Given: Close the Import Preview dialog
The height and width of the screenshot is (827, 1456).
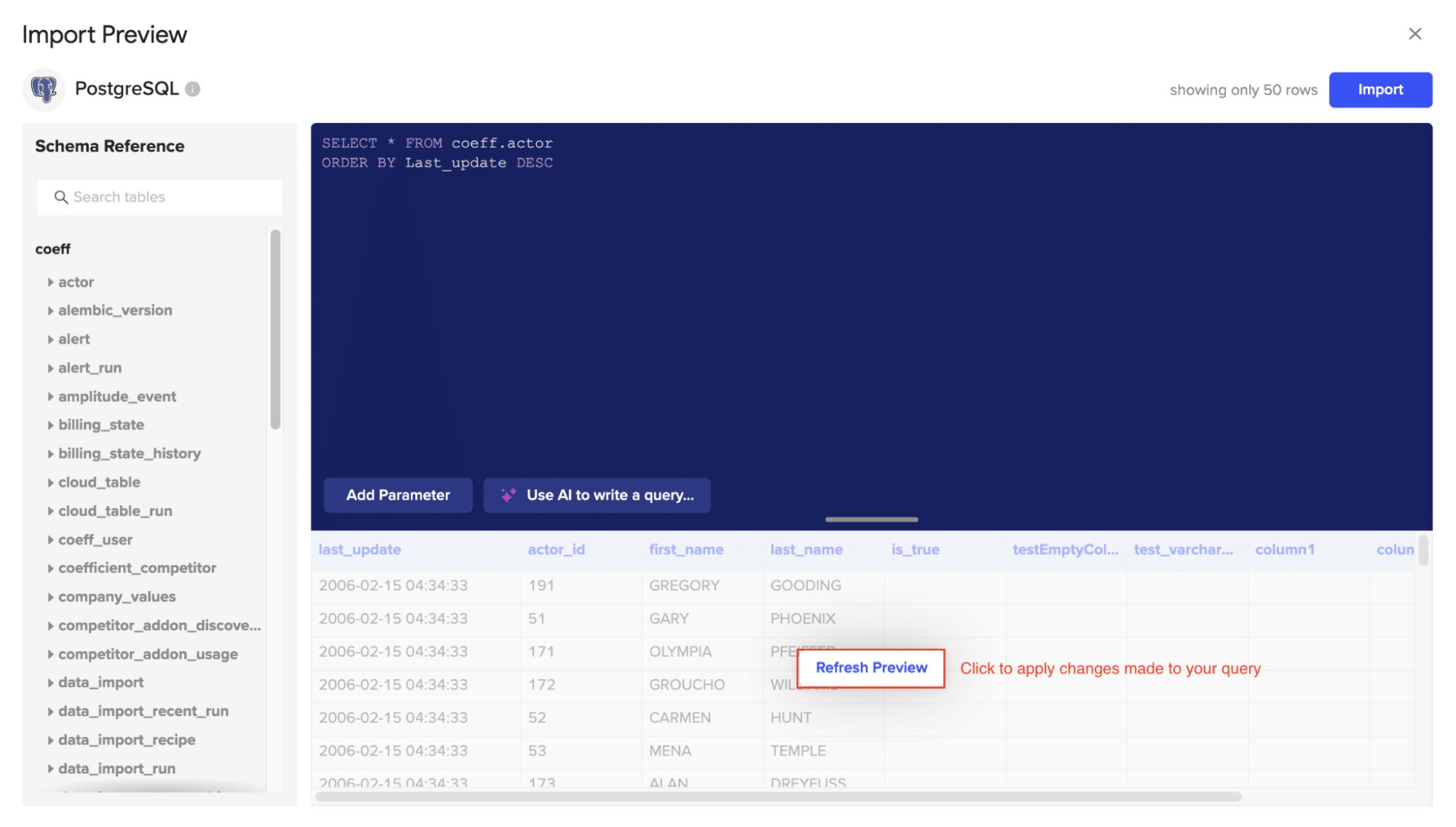Looking at the screenshot, I should click(x=1414, y=34).
